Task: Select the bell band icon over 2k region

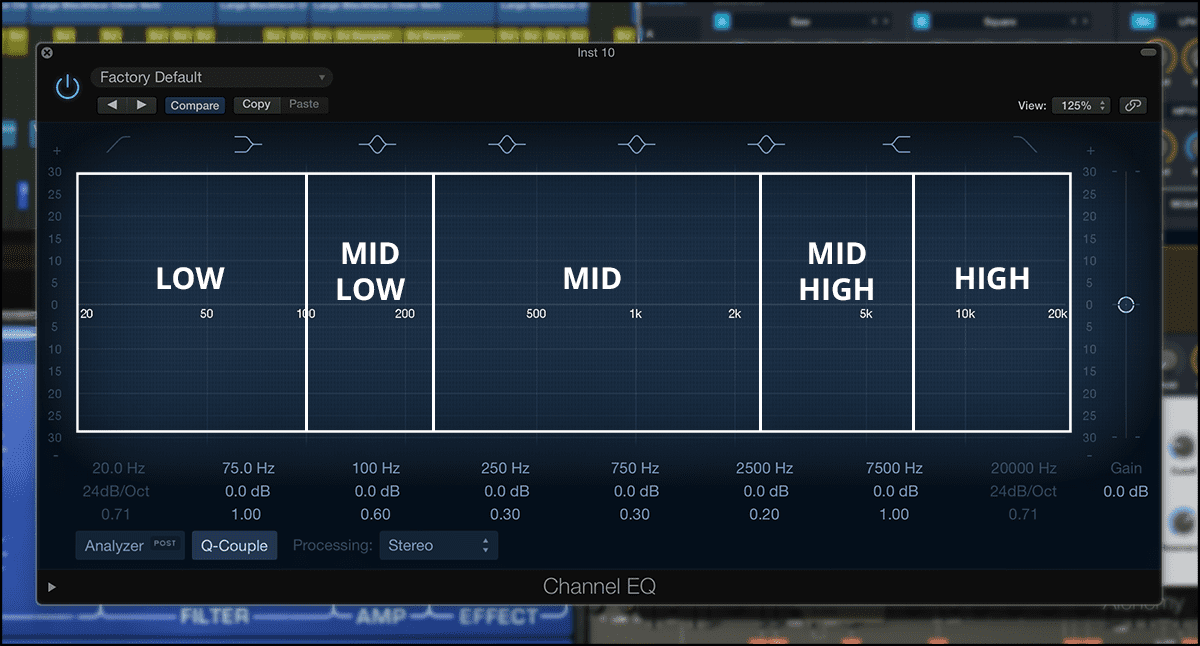Action: pos(637,144)
